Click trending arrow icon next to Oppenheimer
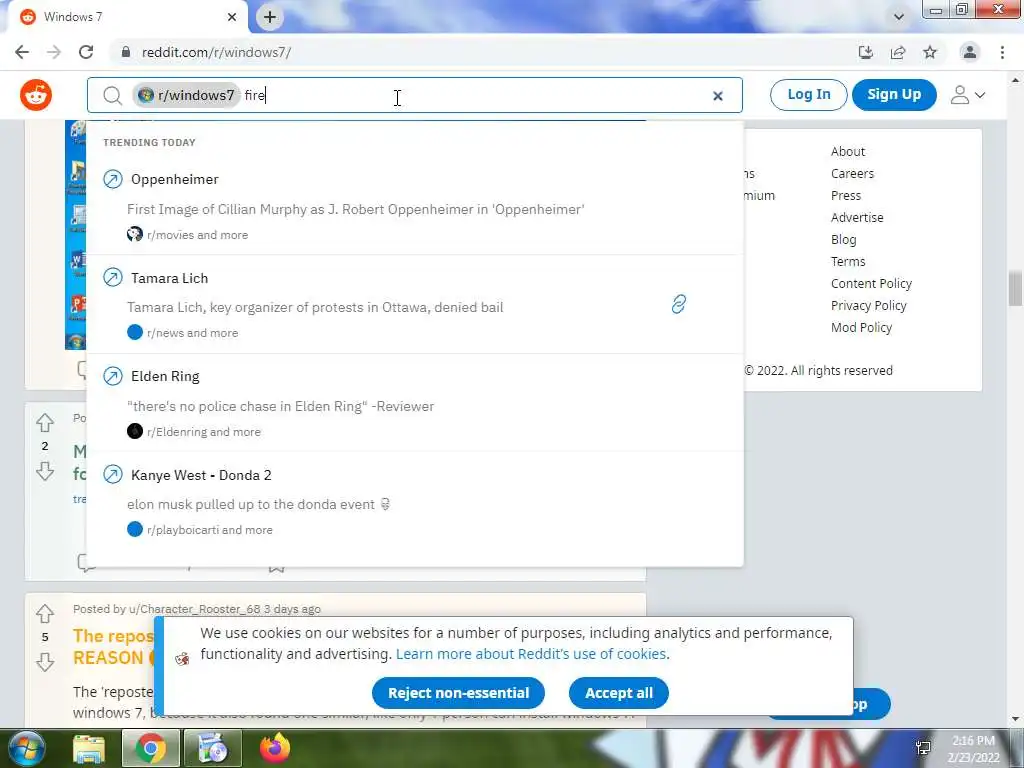1024x768 pixels. [x=113, y=179]
